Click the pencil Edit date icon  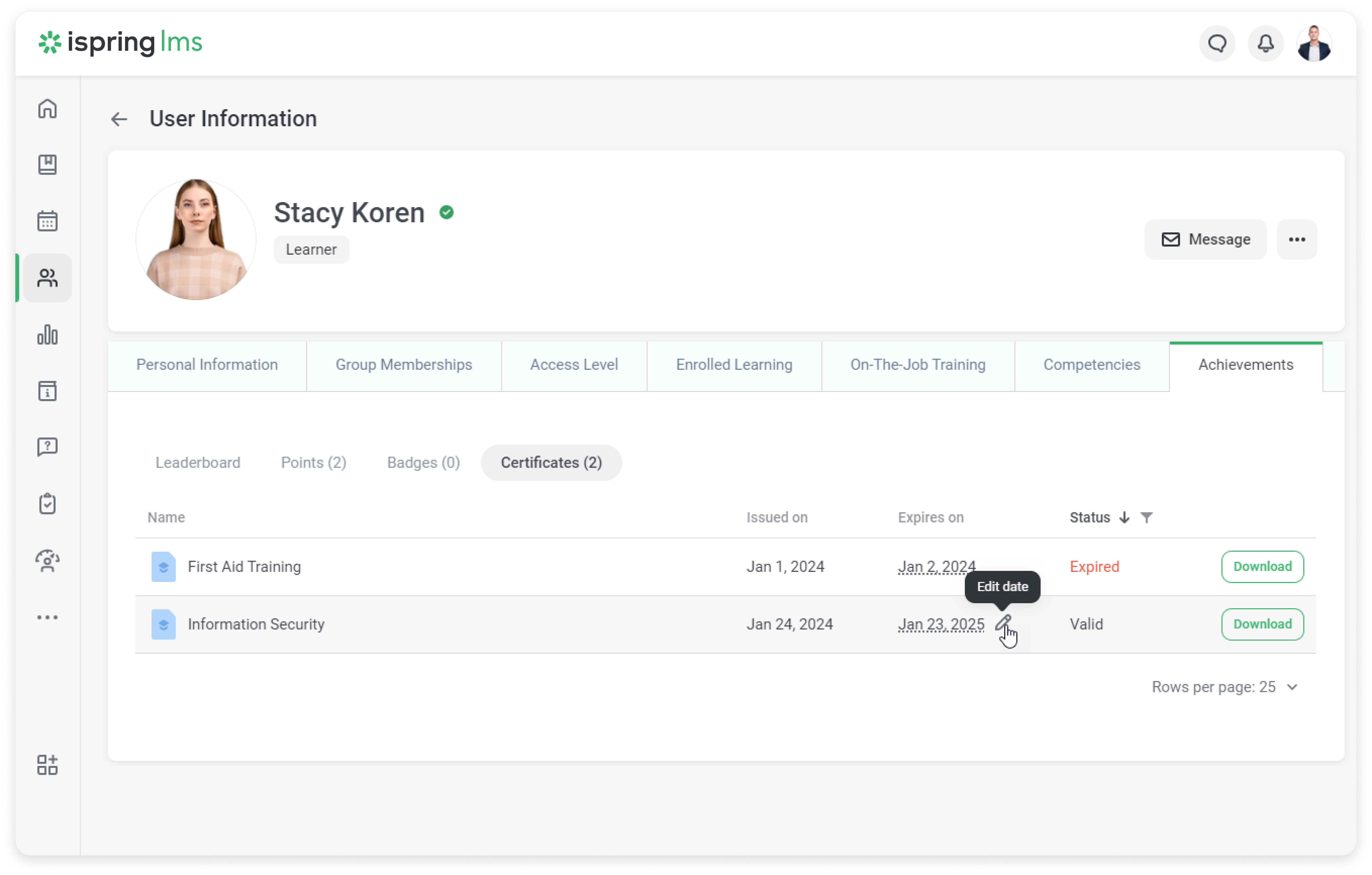point(1003,623)
